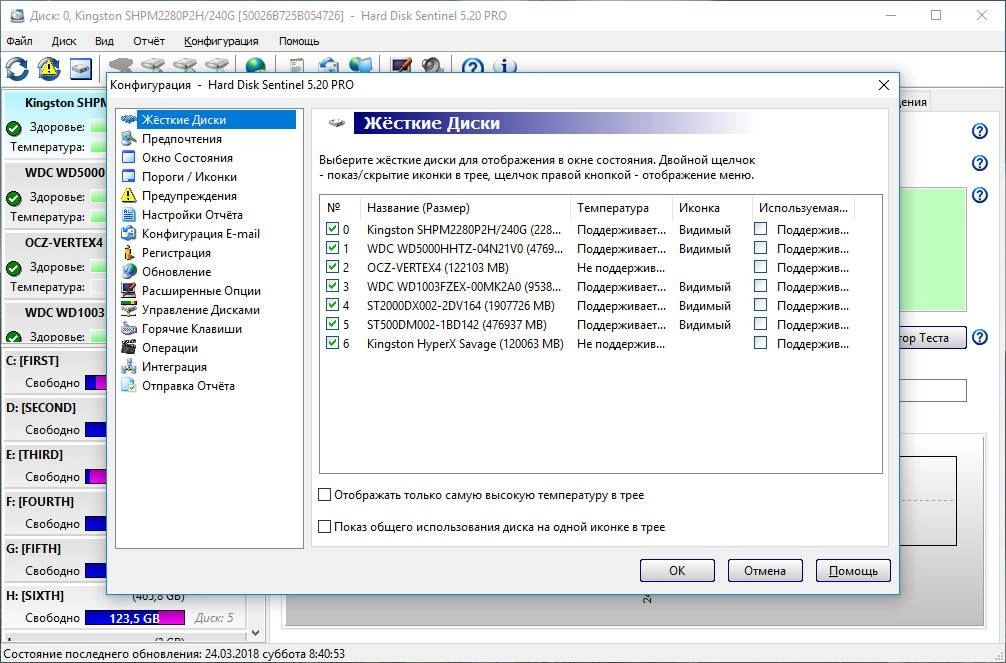Click green health checkmark for Kingston SHPM disk
The height and width of the screenshot is (663, 1006).
[x=13, y=128]
